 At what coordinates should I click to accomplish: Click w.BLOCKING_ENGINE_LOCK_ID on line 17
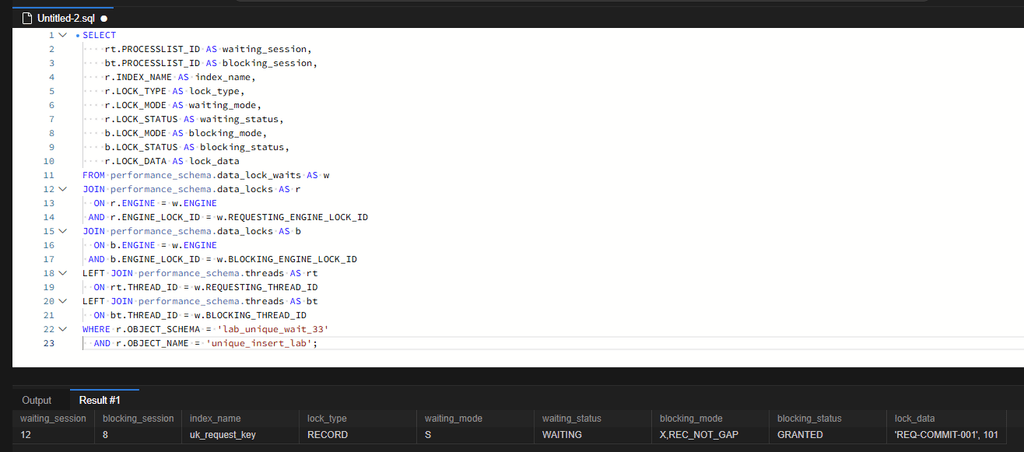(287, 259)
